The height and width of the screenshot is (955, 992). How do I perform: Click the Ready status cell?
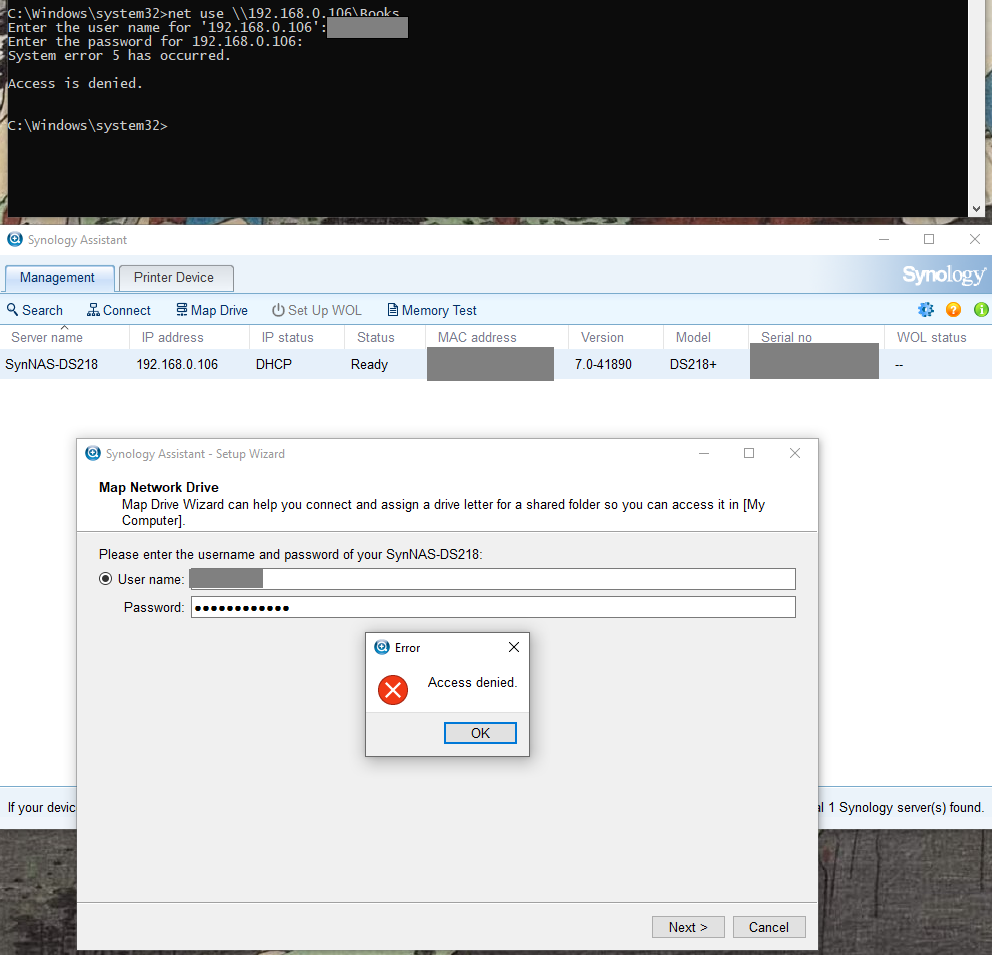click(369, 364)
